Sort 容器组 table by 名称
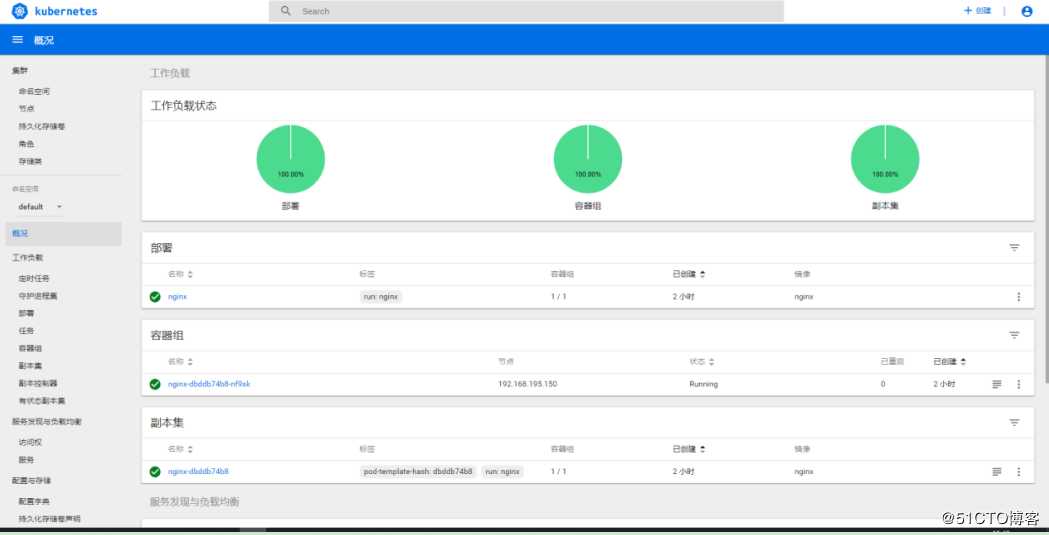Image resolution: width=1049 pixels, height=535 pixels. (x=180, y=362)
